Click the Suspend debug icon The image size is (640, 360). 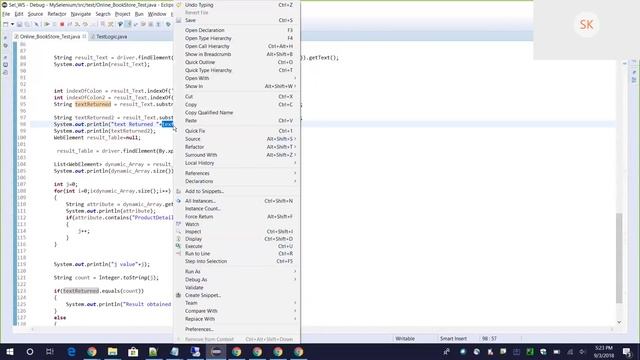pos(54,24)
